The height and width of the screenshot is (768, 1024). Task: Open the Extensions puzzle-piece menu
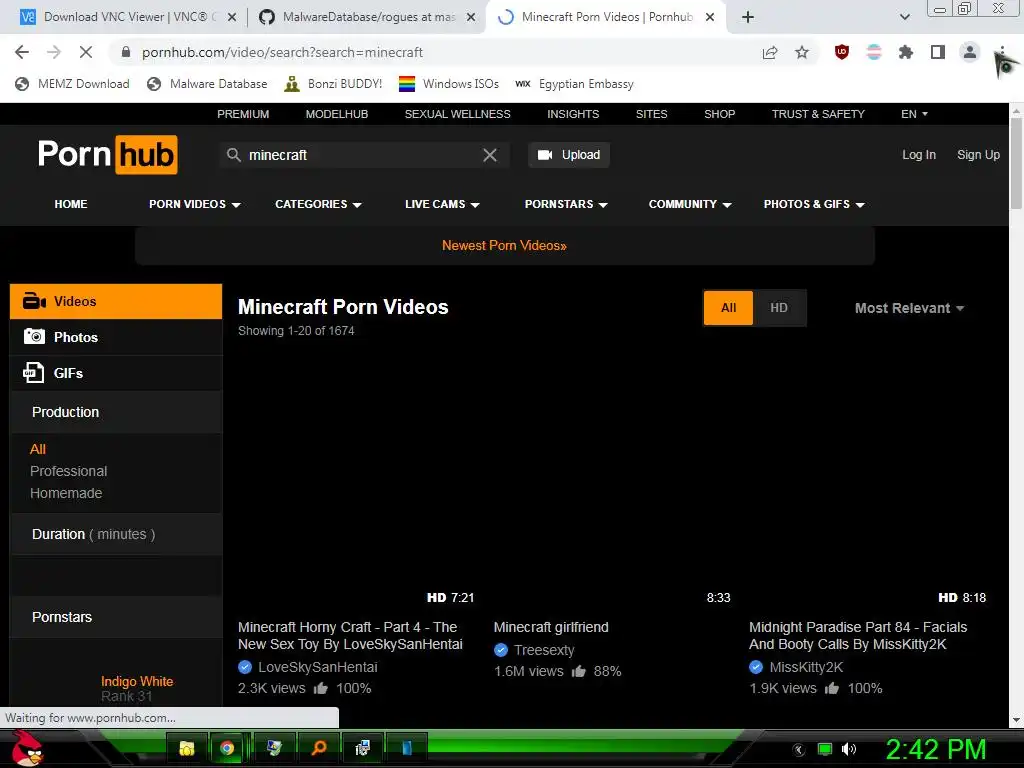tap(906, 52)
